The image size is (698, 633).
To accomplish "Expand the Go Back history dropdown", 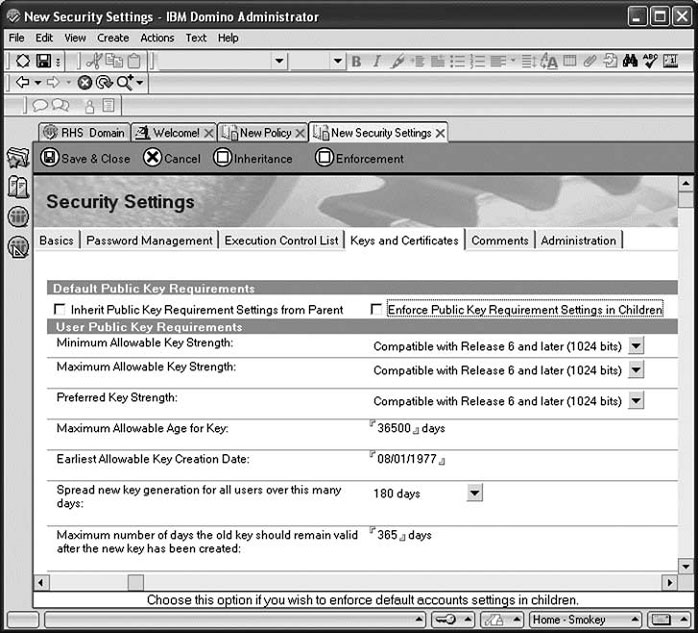I will pyautogui.click(x=38, y=83).
